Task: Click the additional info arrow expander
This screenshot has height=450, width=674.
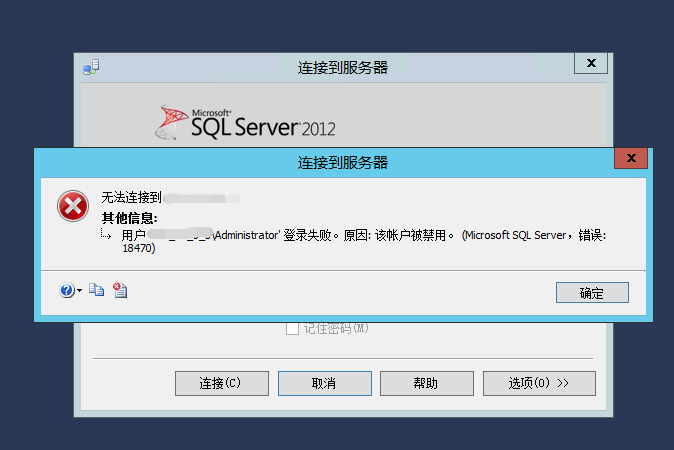Action: (x=106, y=234)
